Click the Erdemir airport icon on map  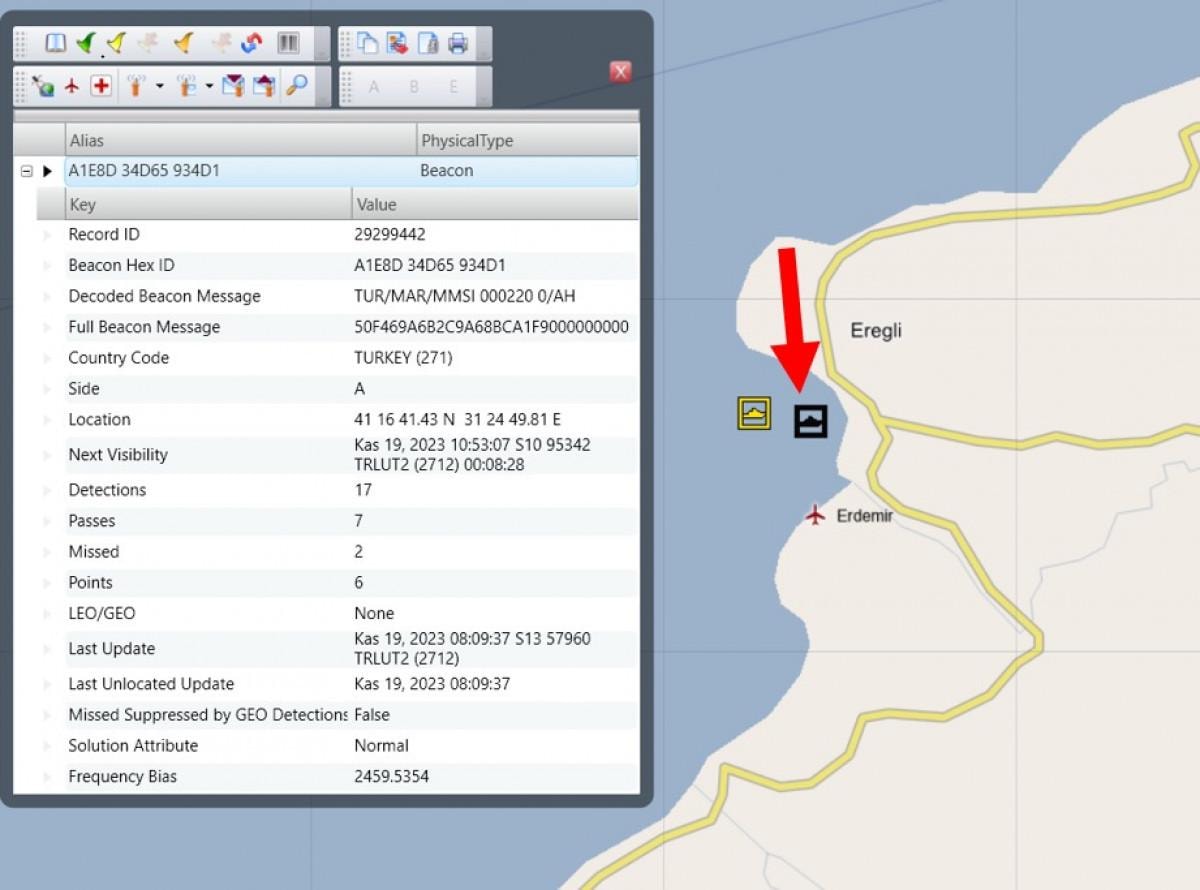click(816, 516)
